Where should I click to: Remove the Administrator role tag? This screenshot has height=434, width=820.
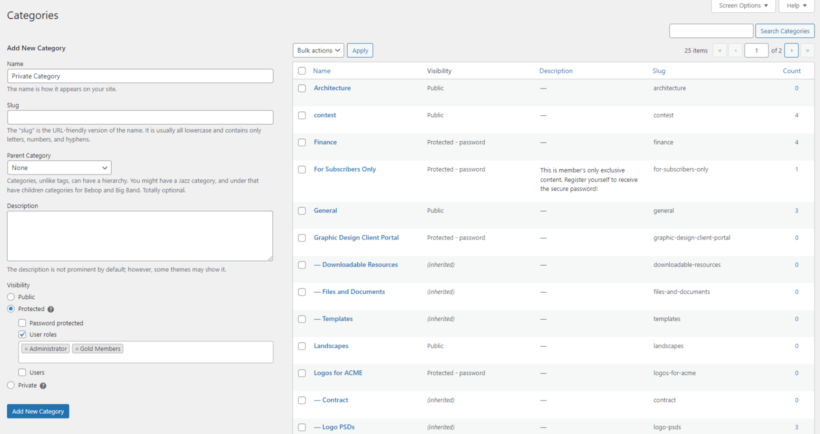tap(26, 349)
